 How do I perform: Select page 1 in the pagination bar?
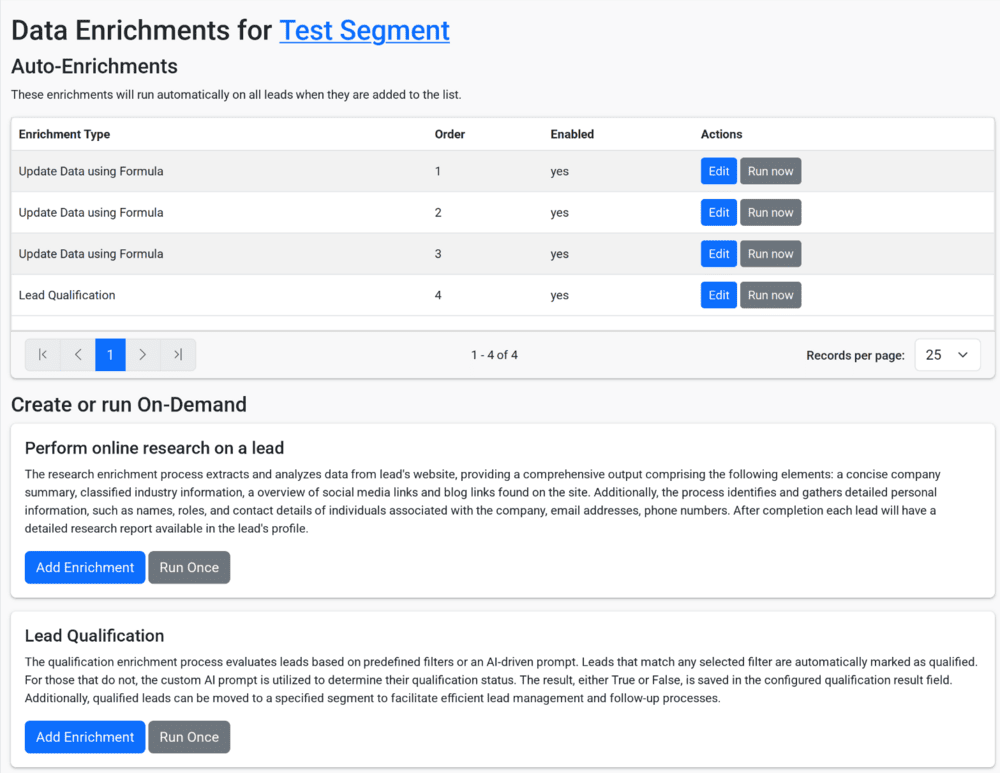pyautogui.click(x=110, y=354)
